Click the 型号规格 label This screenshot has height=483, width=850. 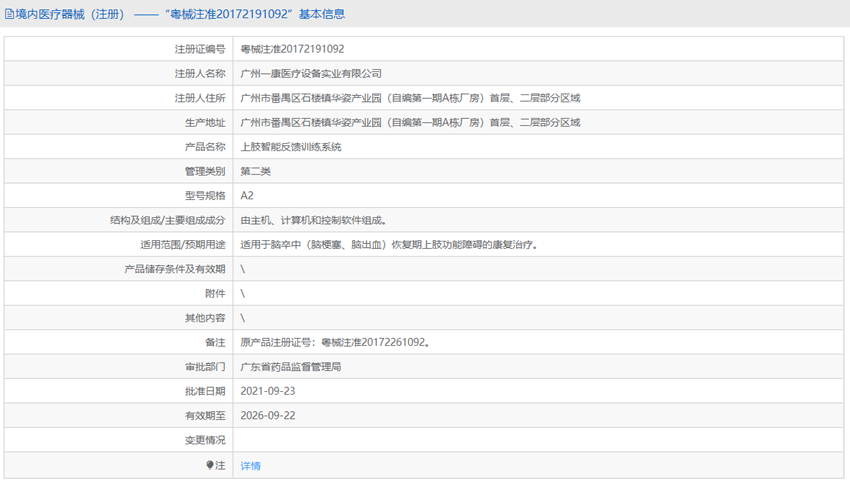point(205,196)
